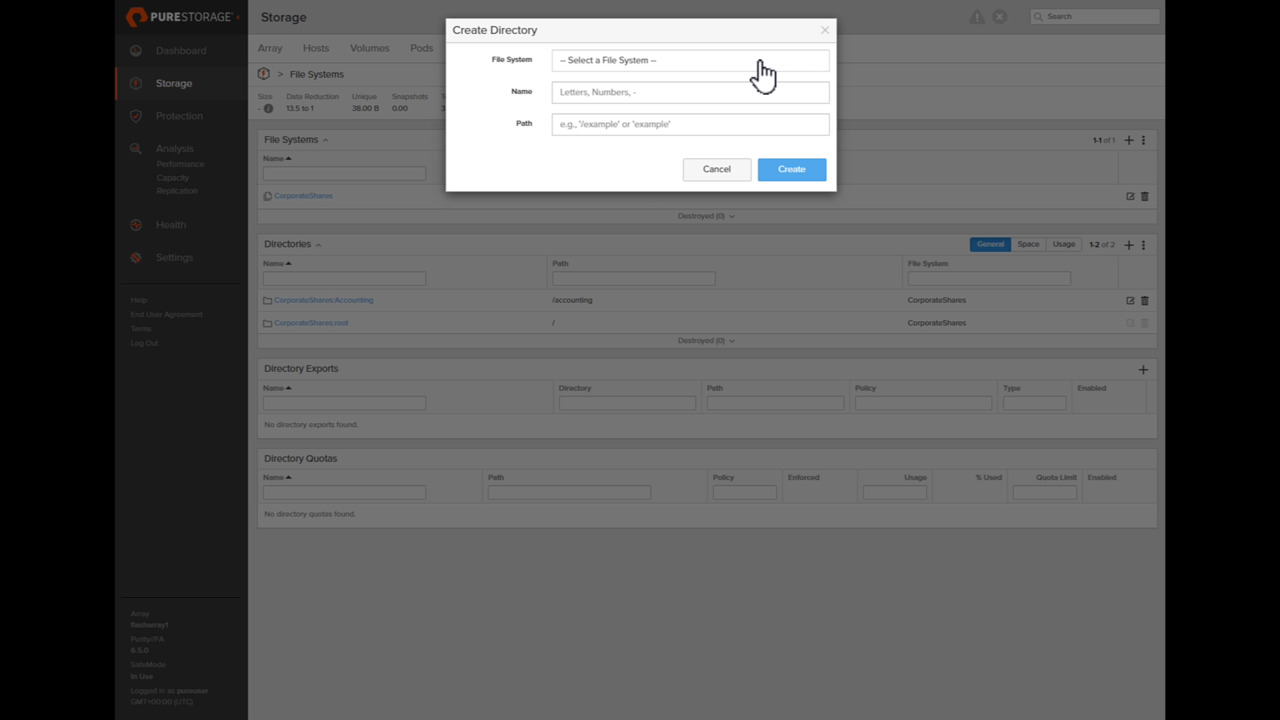Close the Create Directory dialog with X
Image resolution: width=1280 pixels, height=720 pixels.
click(825, 30)
